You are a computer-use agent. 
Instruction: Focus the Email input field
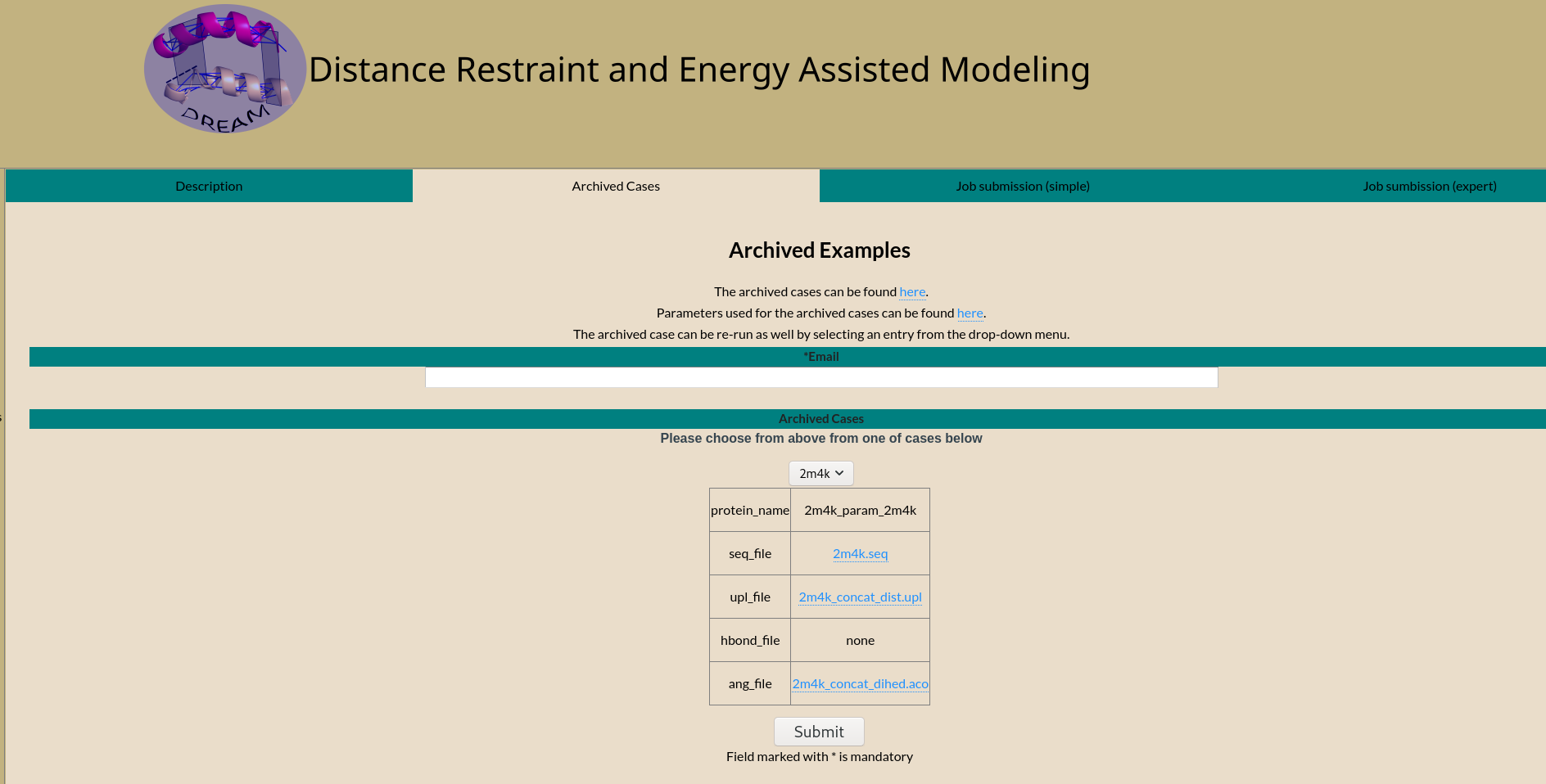pyautogui.click(x=820, y=377)
